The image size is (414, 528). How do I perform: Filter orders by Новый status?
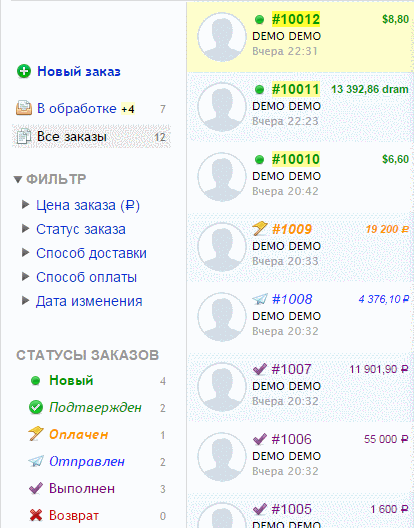click(x=71, y=381)
